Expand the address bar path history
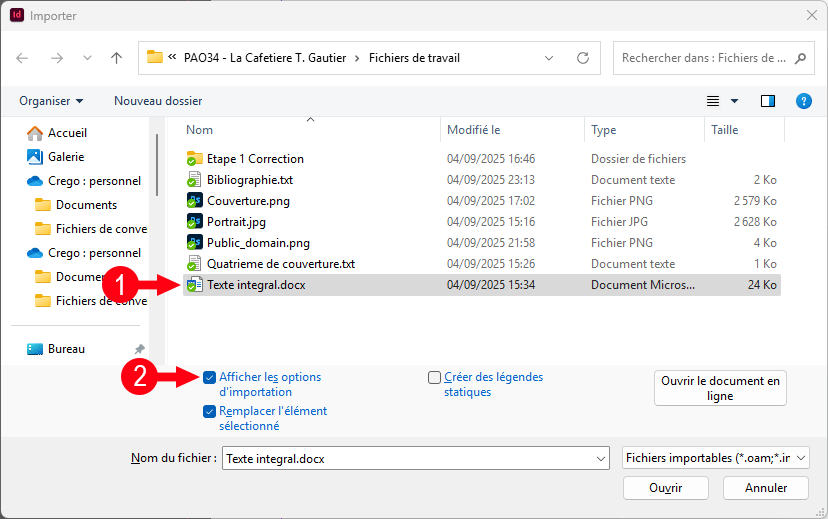This screenshot has width=828, height=519. pos(548,58)
